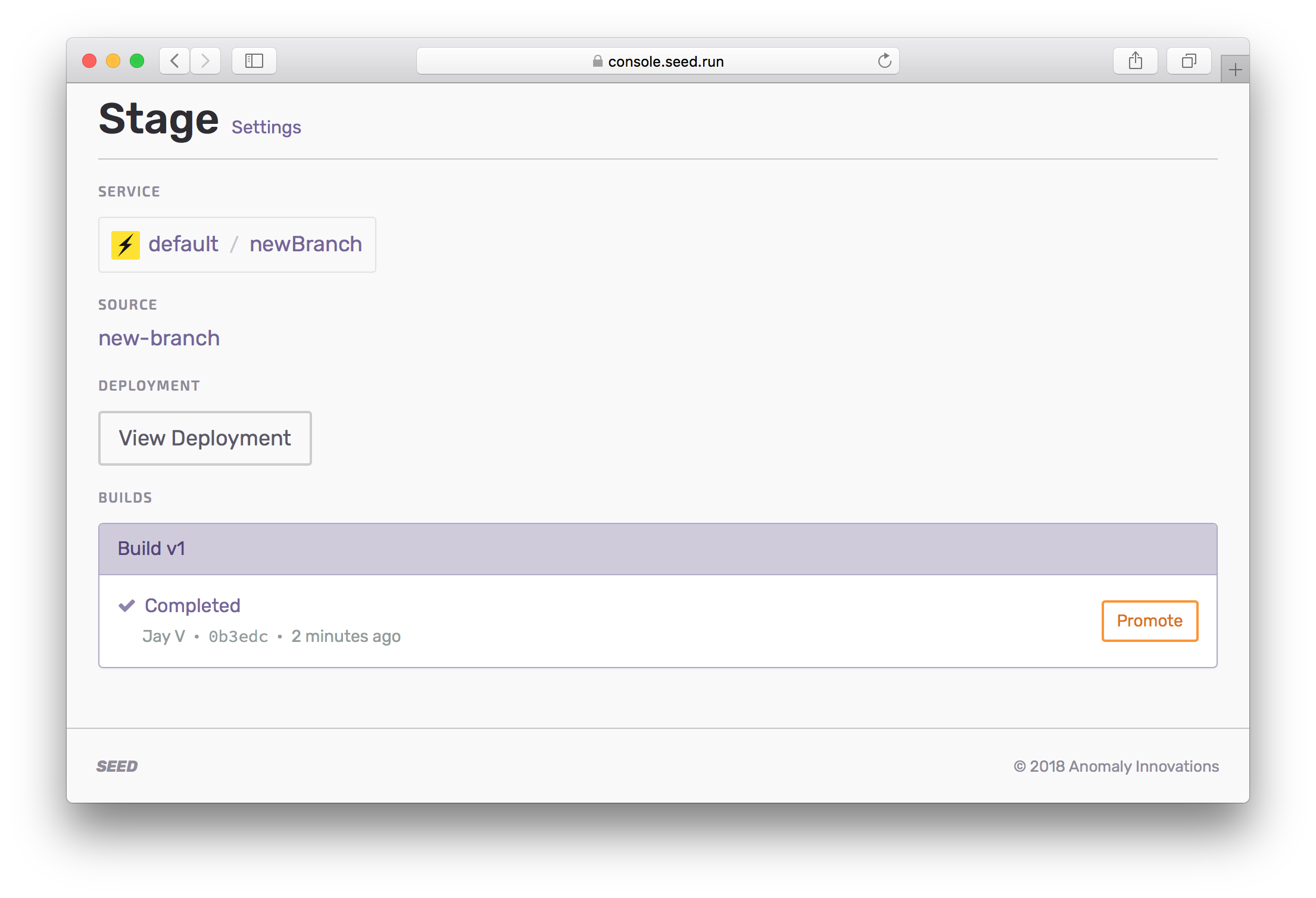
Task: Reload page with the refresh icon
Action: (x=884, y=61)
